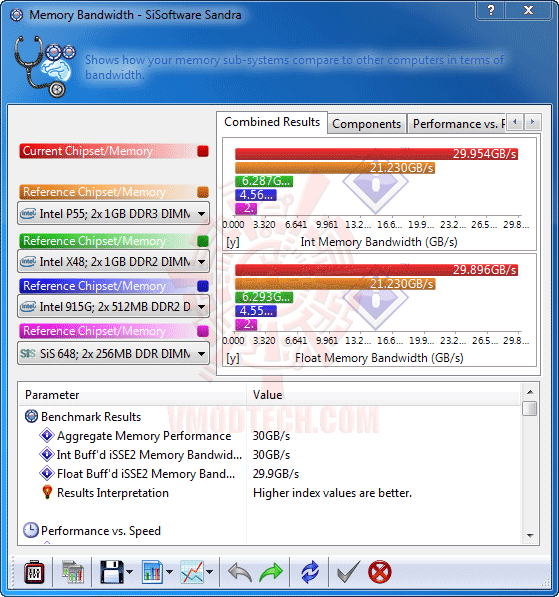Click the red cancel cross icon

click(x=380, y=572)
